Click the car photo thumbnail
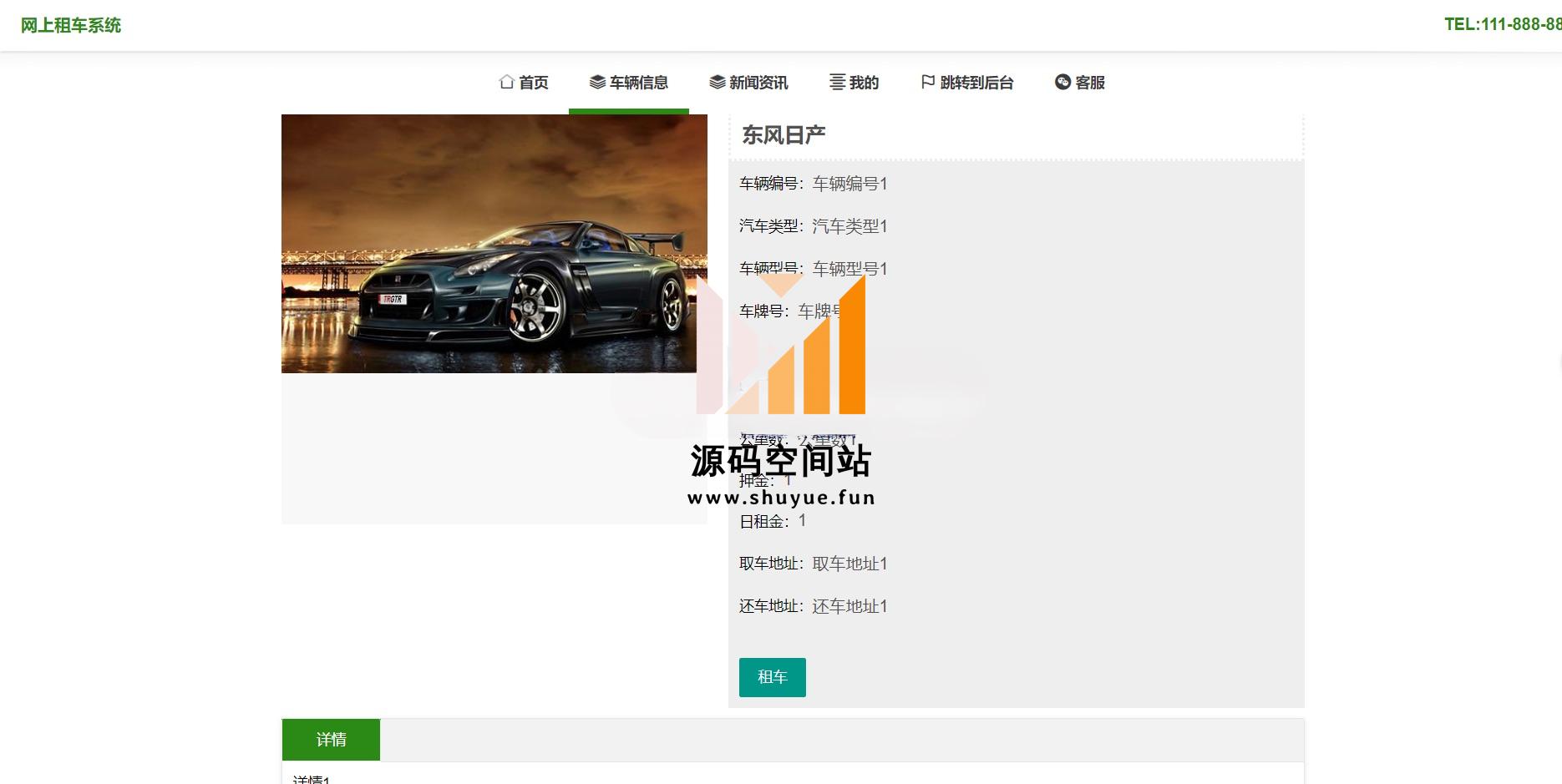 [494, 244]
